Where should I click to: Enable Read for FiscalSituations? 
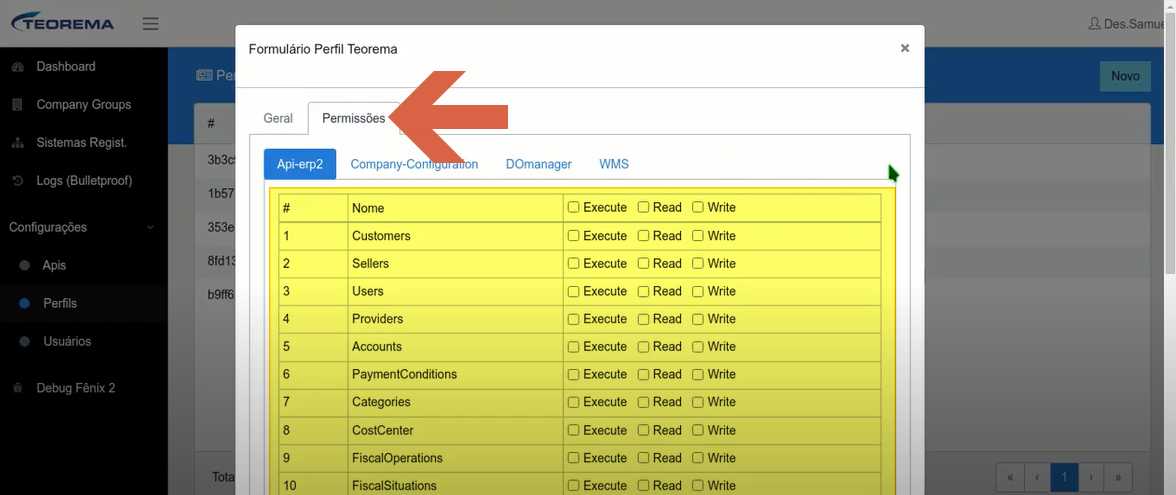(644, 486)
